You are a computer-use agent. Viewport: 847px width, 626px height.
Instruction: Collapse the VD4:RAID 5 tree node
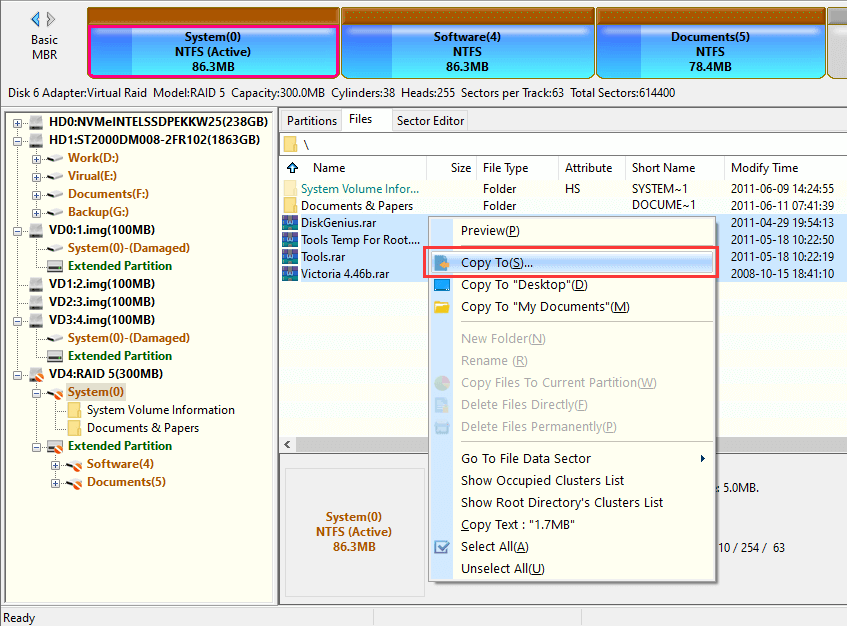point(18,374)
